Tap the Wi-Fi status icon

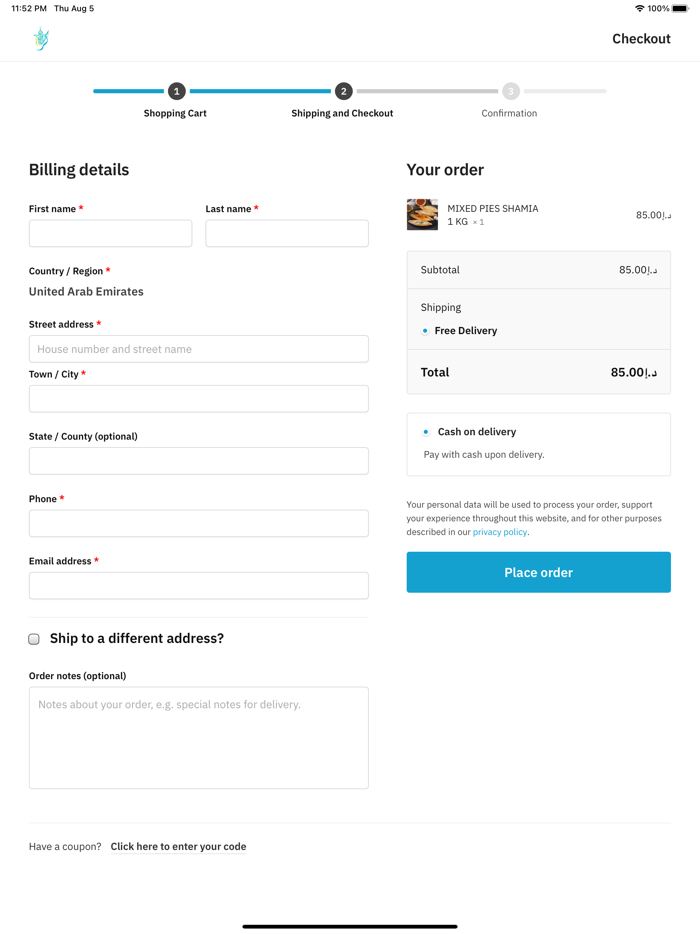coord(639,9)
